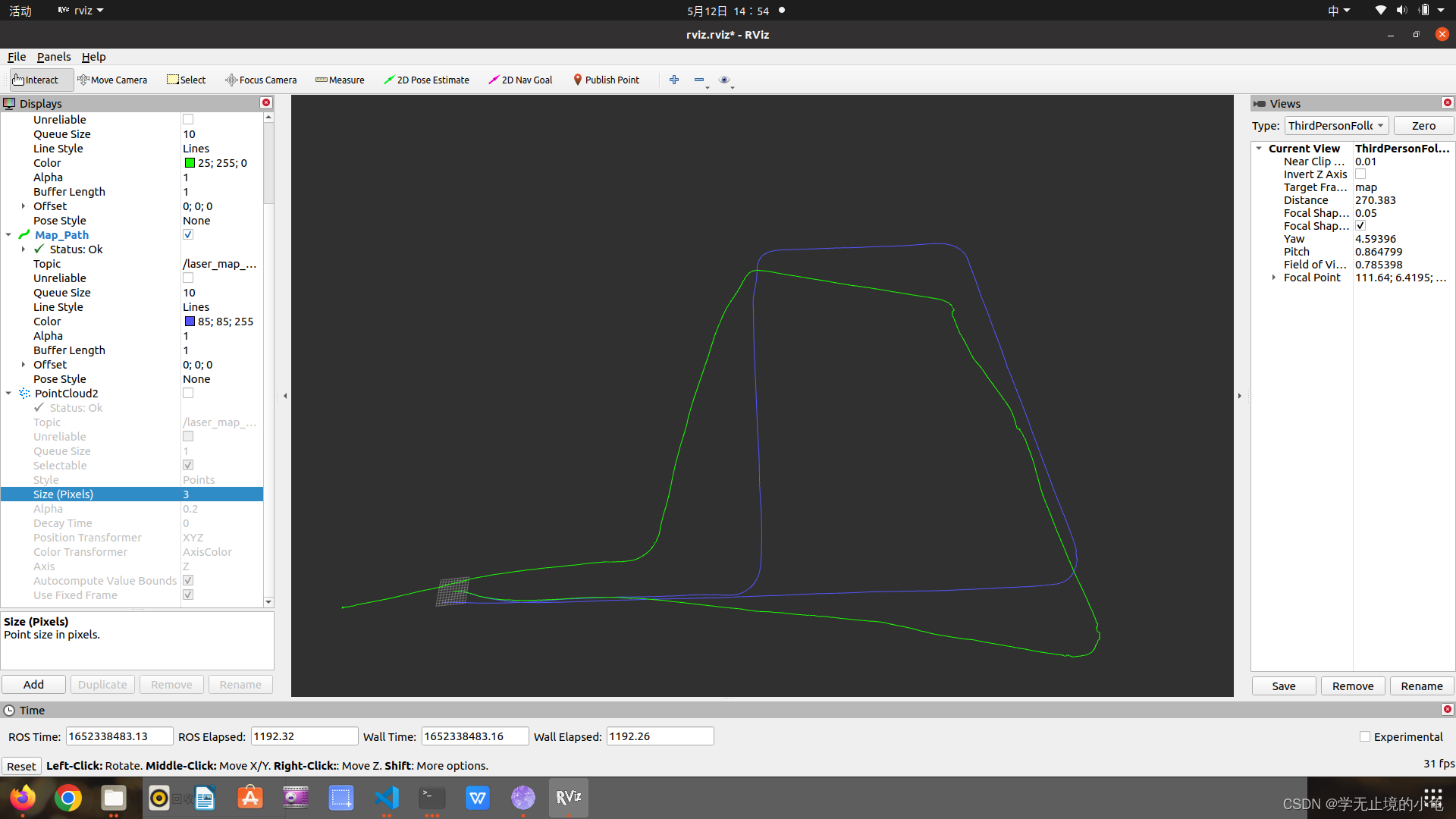The image size is (1456, 819).
Task: Open the view Type dropdown
Action: coord(1336,126)
